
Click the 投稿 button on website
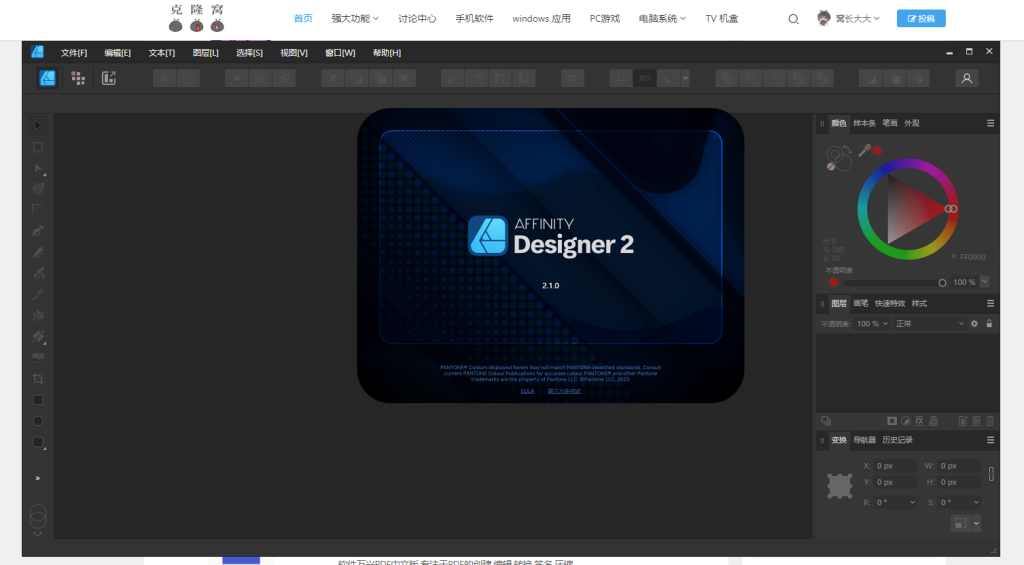[921, 19]
